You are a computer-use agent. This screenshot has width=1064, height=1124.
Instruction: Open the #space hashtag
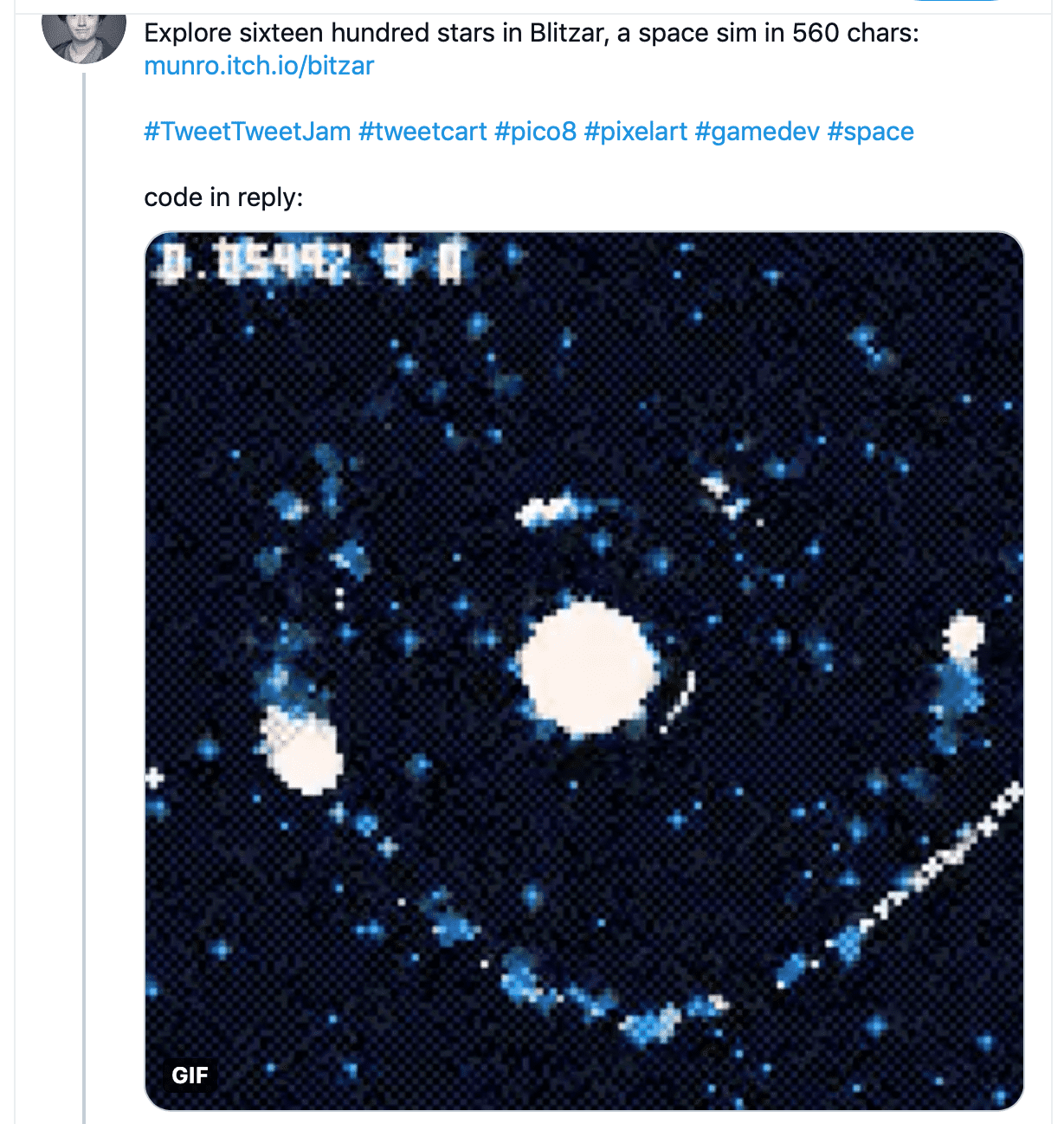point(870,132)
